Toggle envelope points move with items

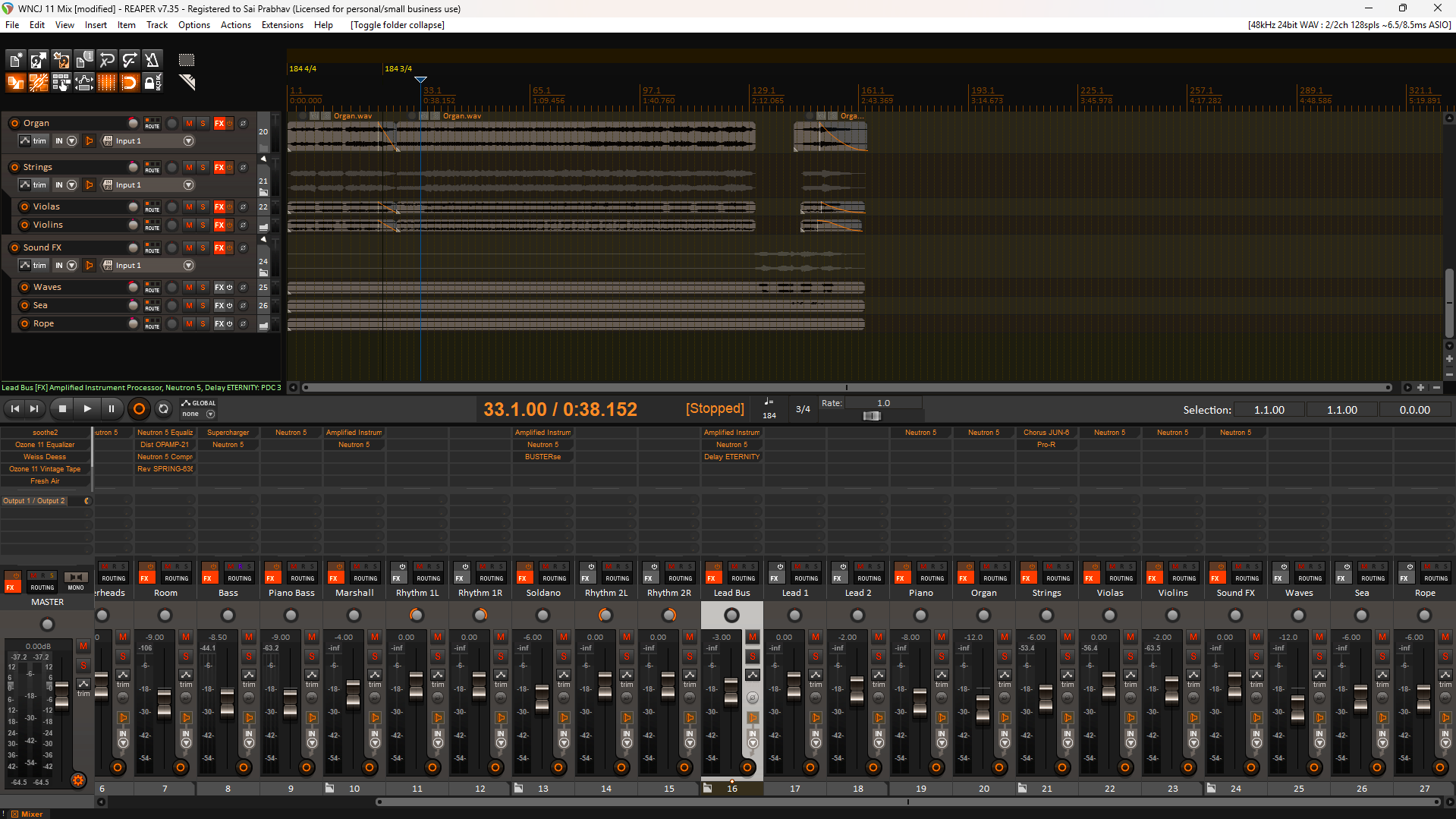[83, 83]
